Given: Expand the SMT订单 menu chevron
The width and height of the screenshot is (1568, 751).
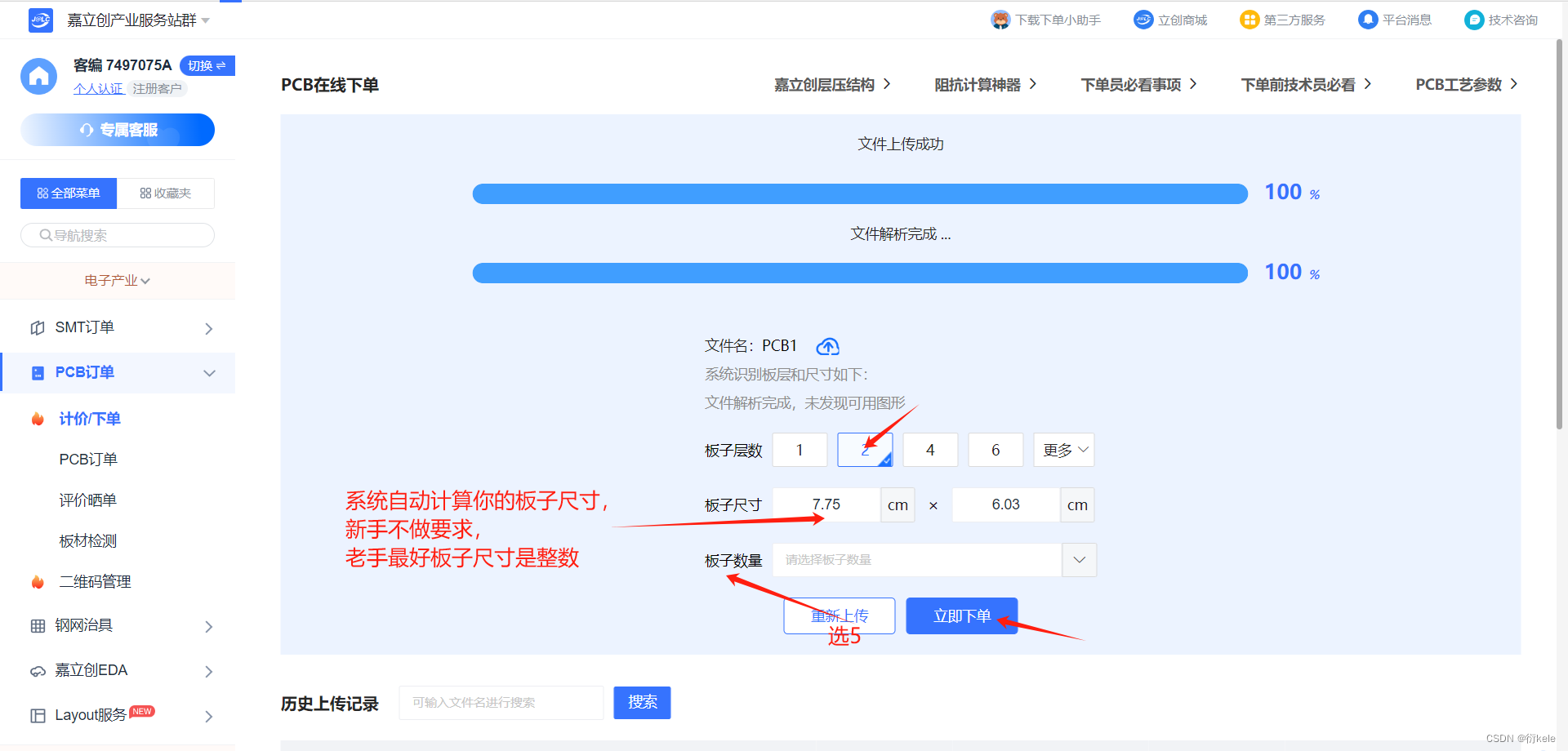Looking at the screenshot, I should click(x=209, y=328).
